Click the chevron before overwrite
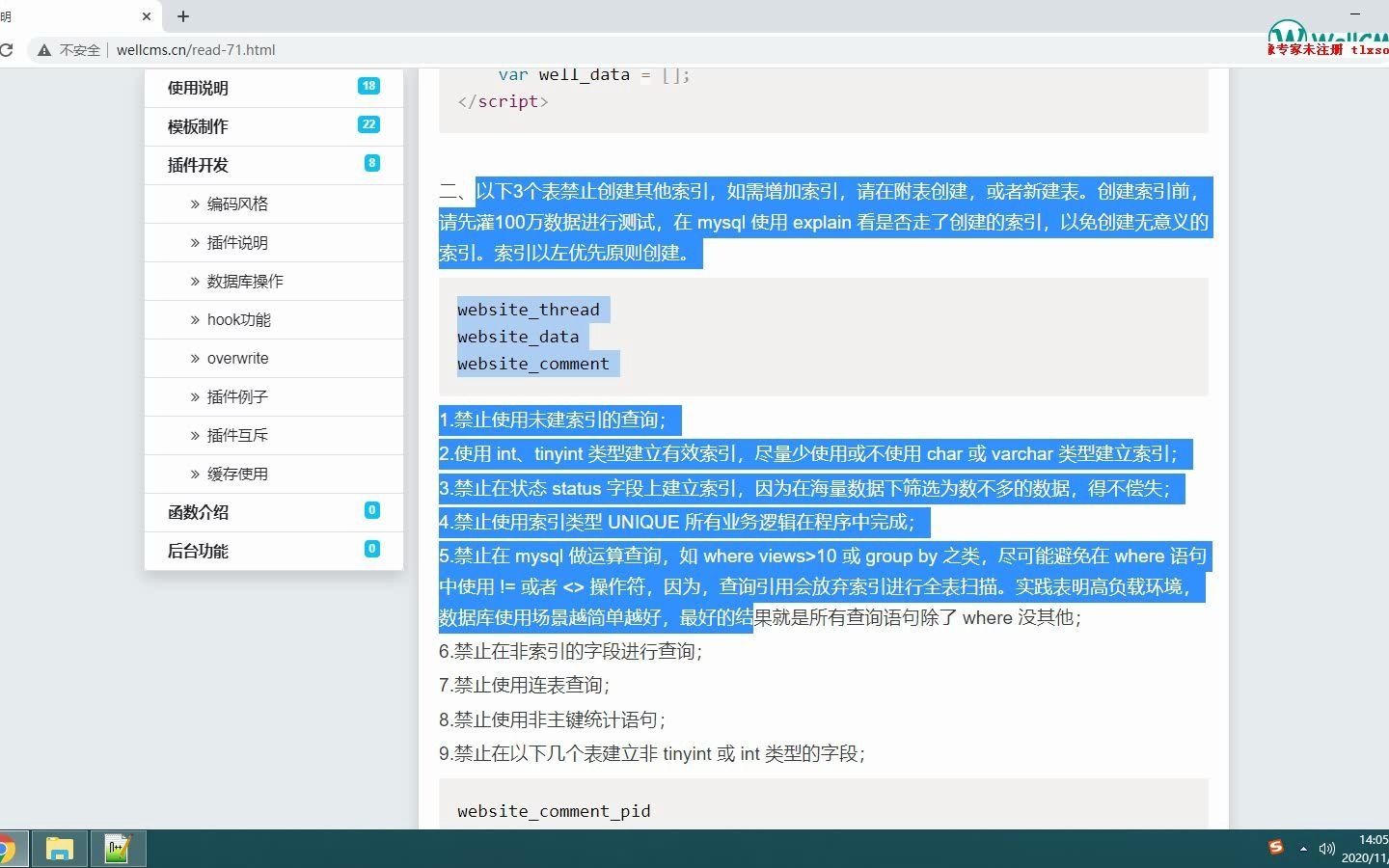1389x868 pixels. click(195, 358)
